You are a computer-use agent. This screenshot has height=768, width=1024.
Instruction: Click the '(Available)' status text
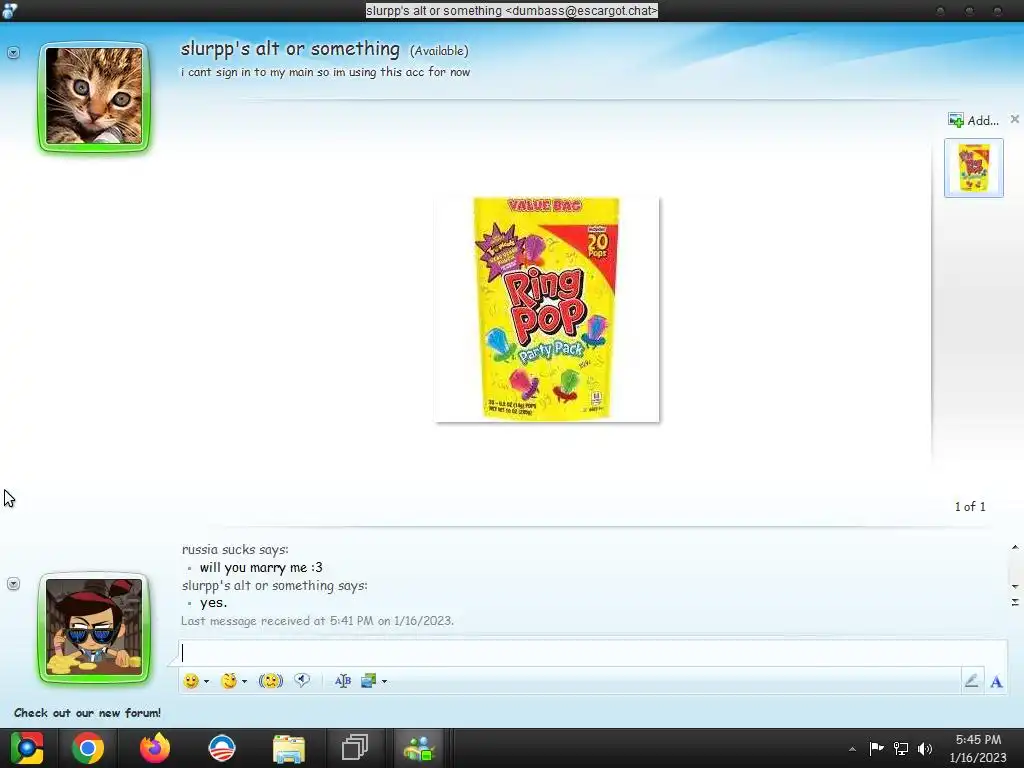(439, 50)
